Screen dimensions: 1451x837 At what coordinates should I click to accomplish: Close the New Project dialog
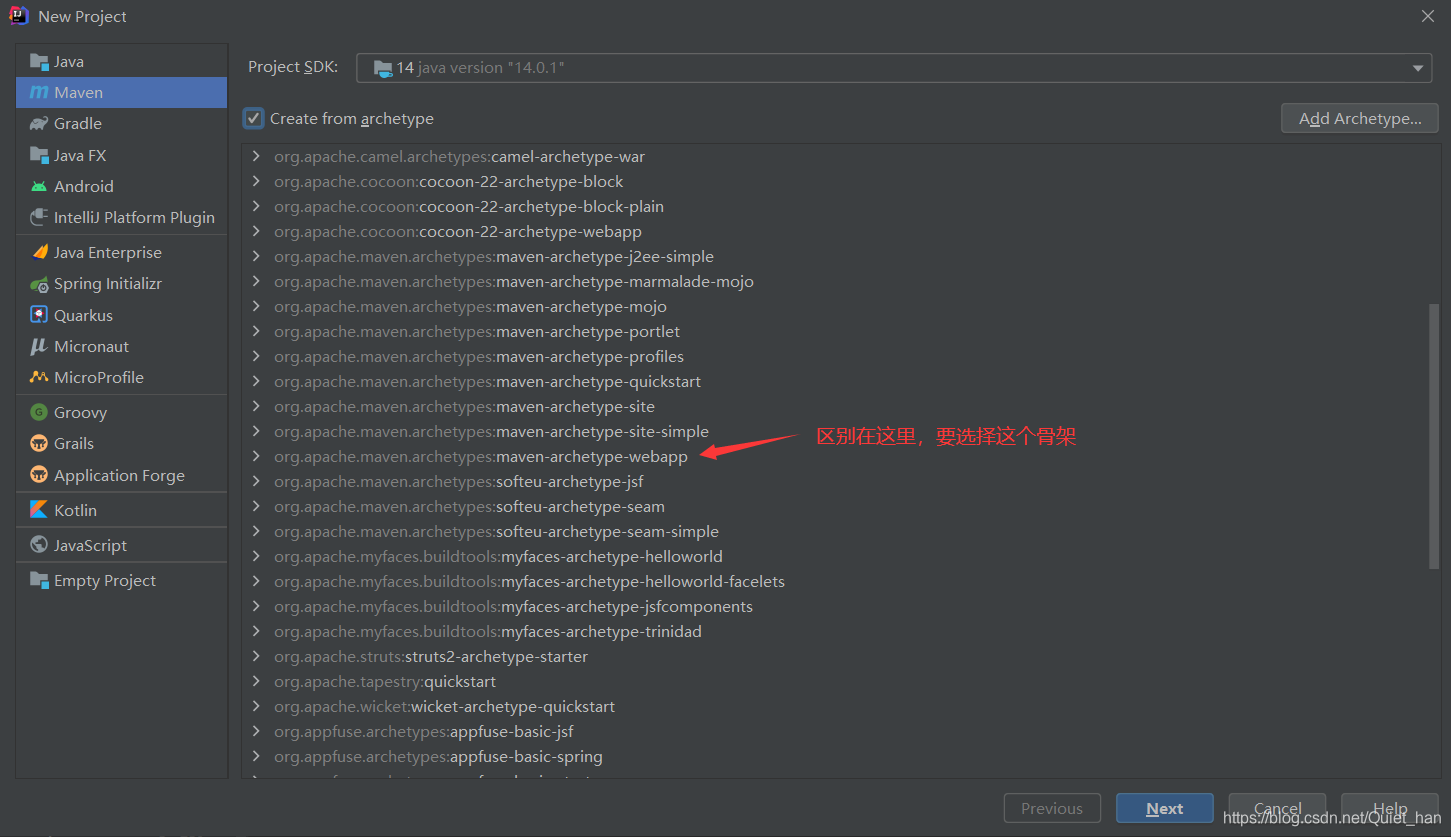pyautogui.click(x=1428, y=16)
